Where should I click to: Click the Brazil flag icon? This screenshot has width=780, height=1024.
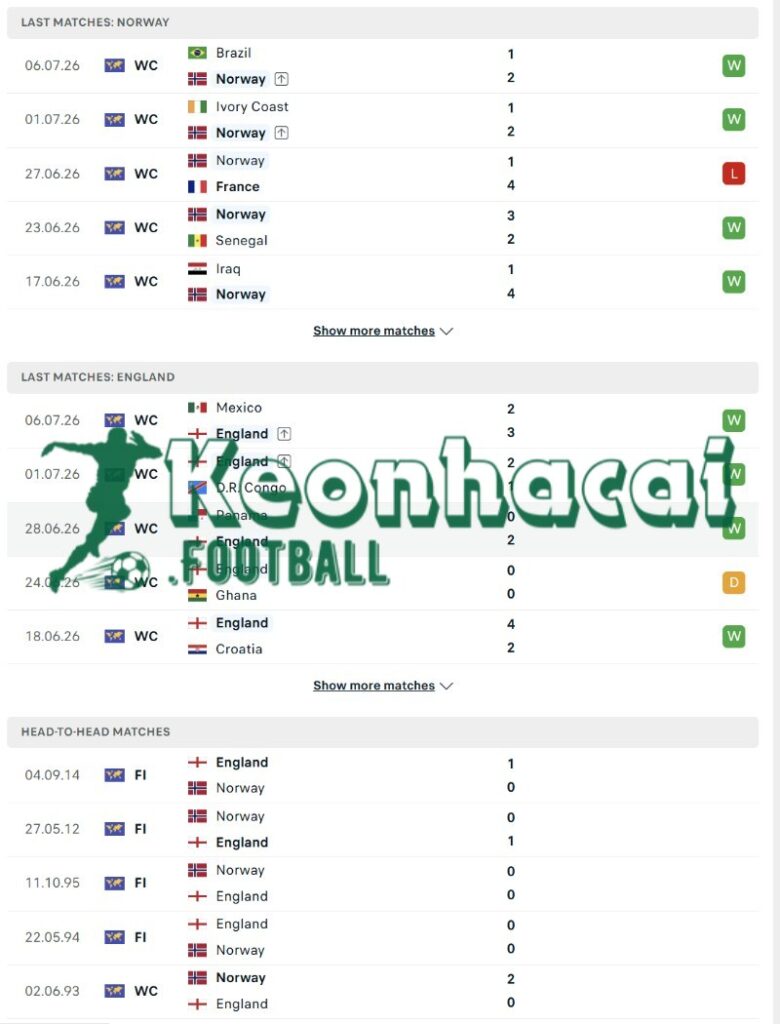197,53
